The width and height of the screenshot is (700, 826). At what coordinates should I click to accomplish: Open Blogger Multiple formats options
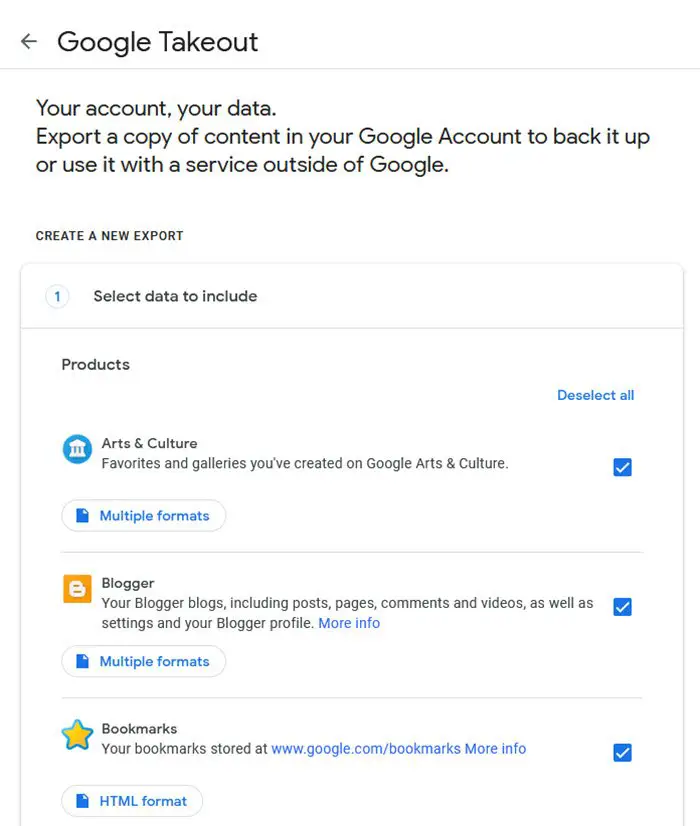coord(144,661)
